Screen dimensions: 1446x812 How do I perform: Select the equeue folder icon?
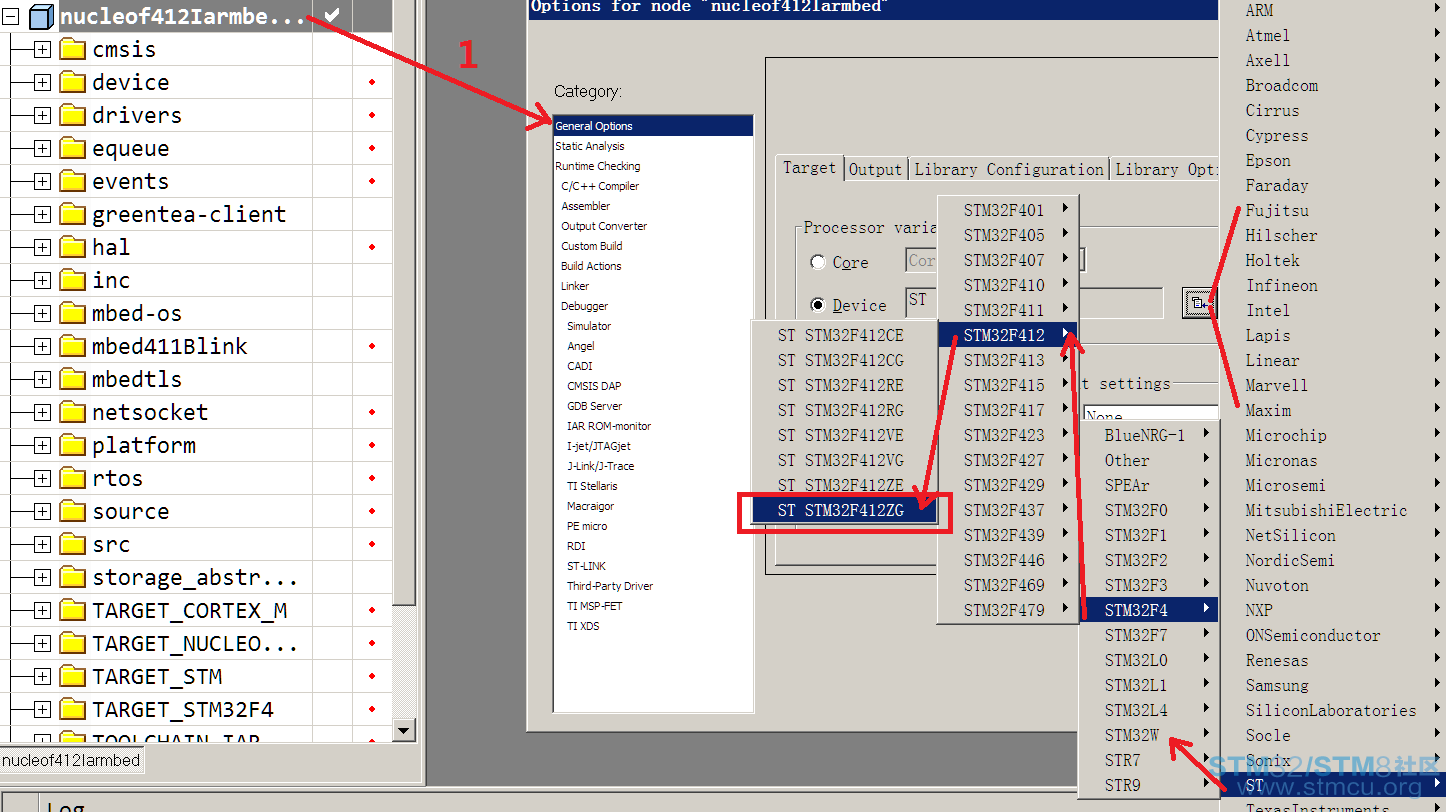pos(72,148)
